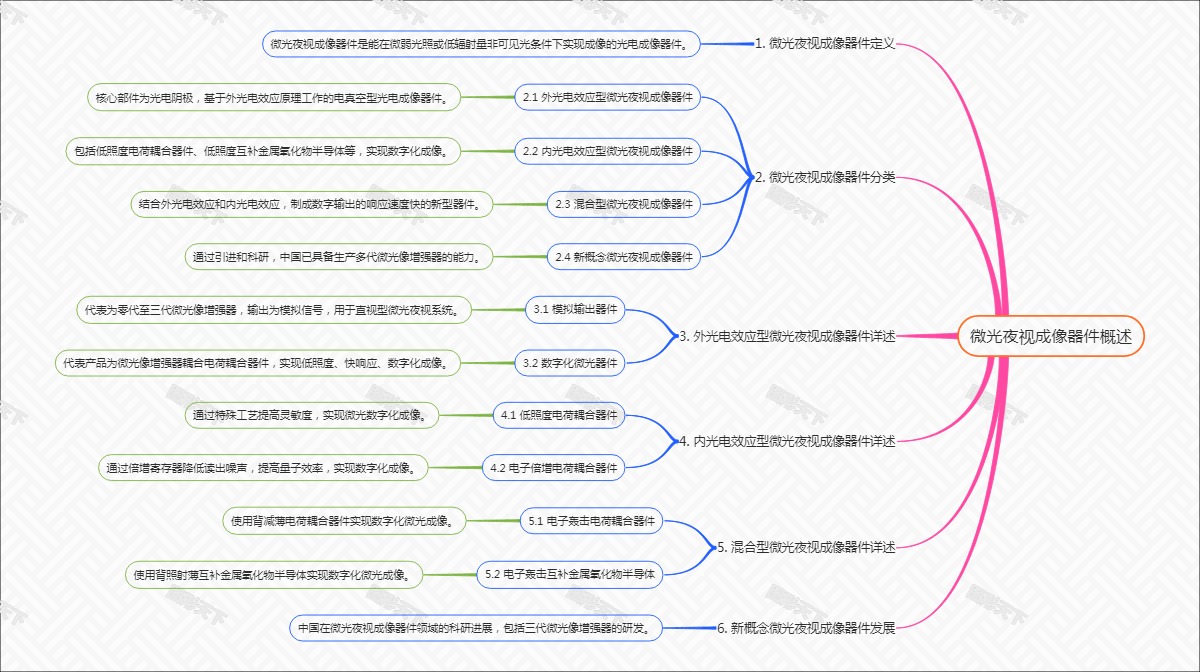Click the note starting with 使用背减薄电荷耦合器件
The width and height of the screenshot is (1200, 672).
(343, 520)
